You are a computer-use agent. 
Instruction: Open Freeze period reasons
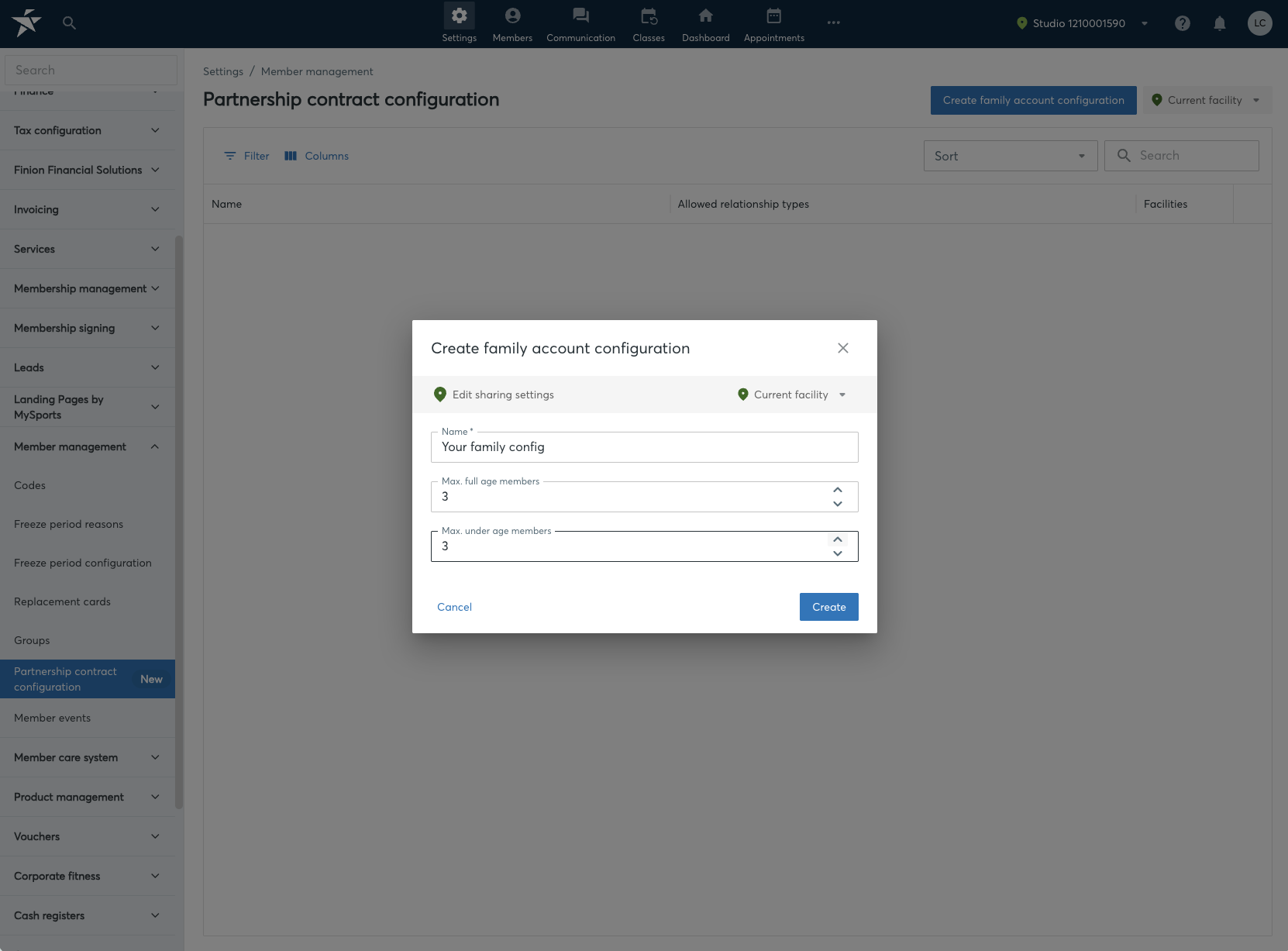pyautogui.click(x=88, y=524)
